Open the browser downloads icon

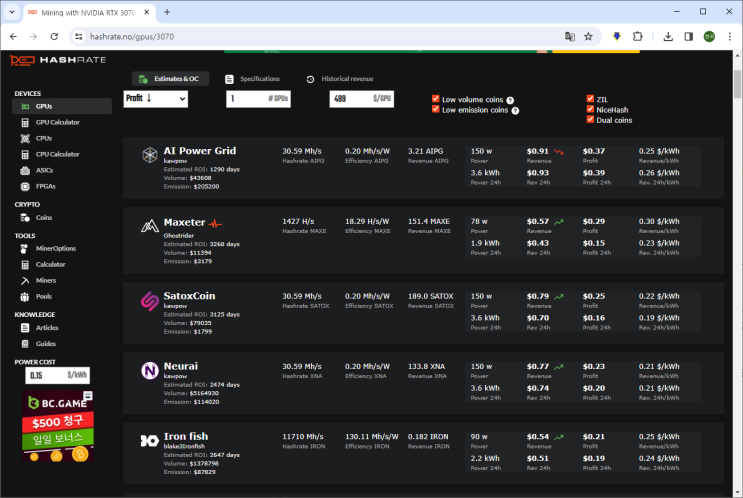coord(668,36)
